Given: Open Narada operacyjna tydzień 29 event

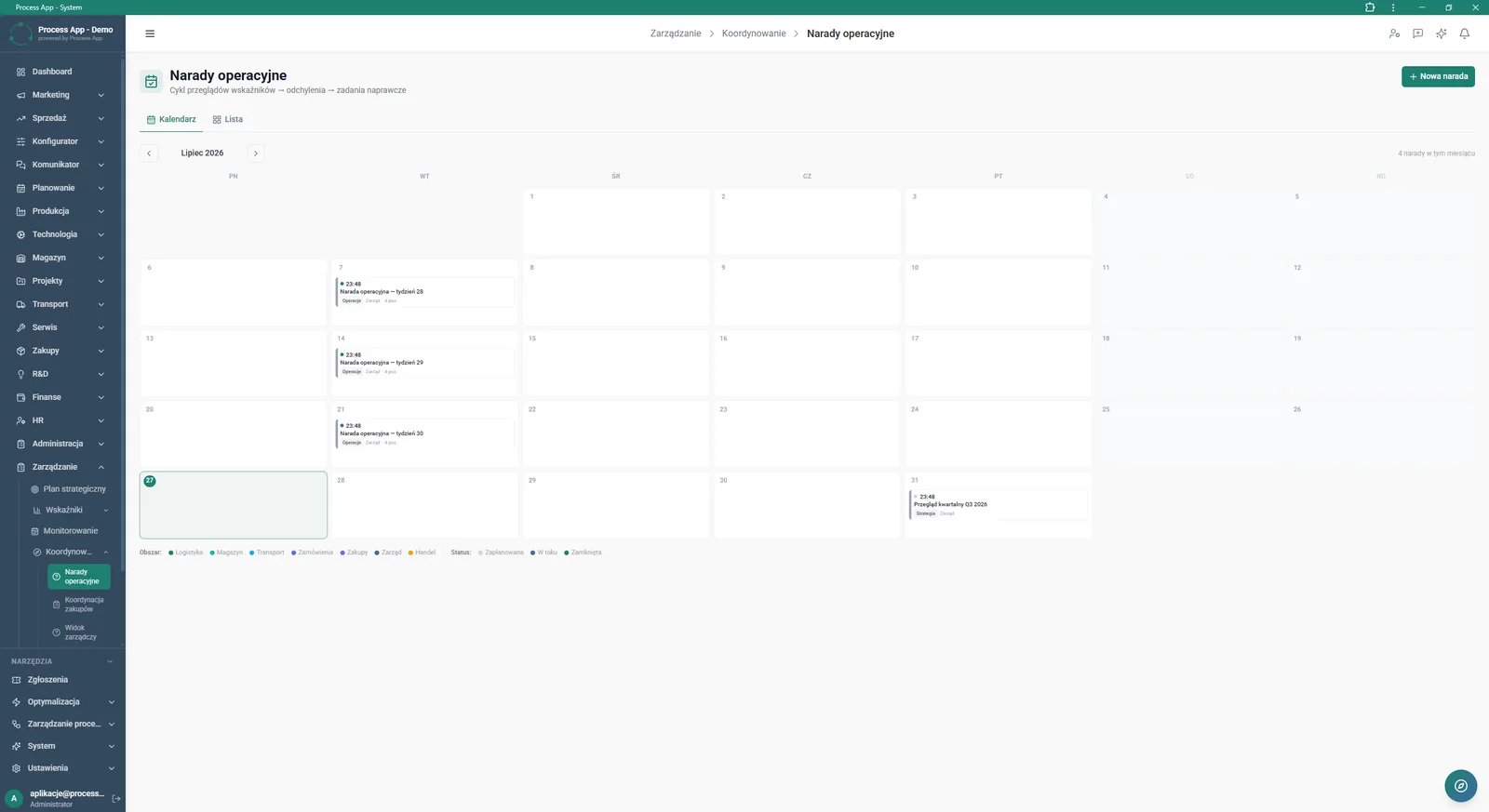Looking at the screenshot, I should pyautogui.click(x=424, y=363).
